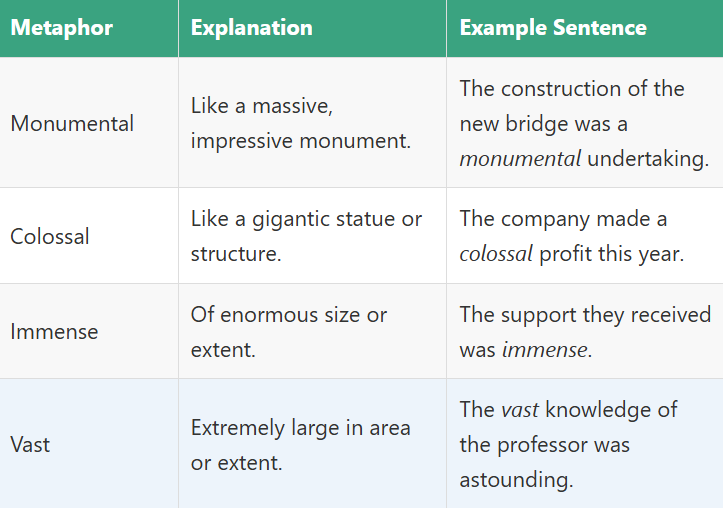The height and width of the screenshot is (508, 723).
Task: Click the italic word 'monumental' in the example
Action: pyautogui.click(x=520, y=159)
